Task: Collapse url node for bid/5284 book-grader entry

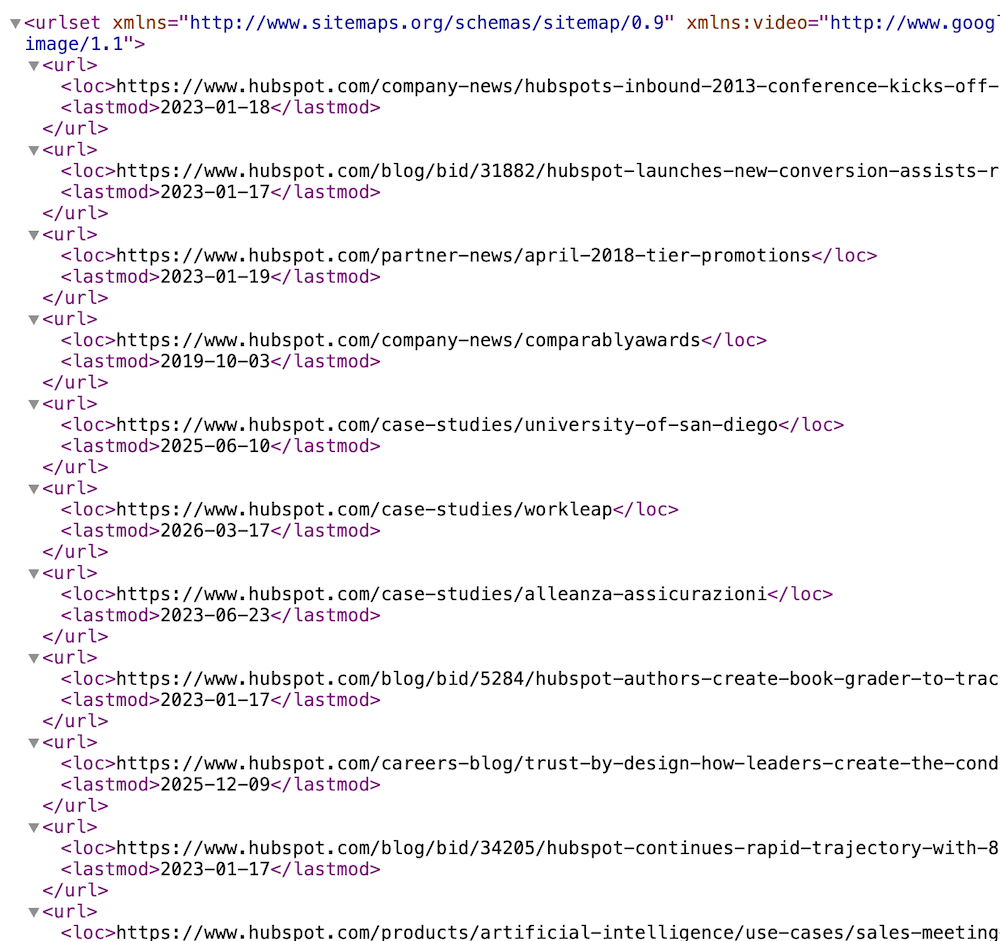Action: click(x=34, y=658)
